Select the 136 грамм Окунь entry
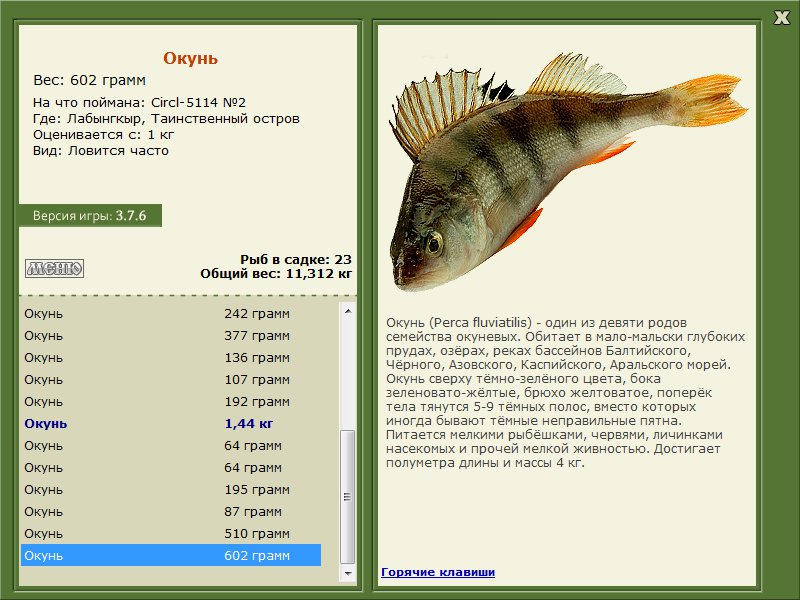 171,358
